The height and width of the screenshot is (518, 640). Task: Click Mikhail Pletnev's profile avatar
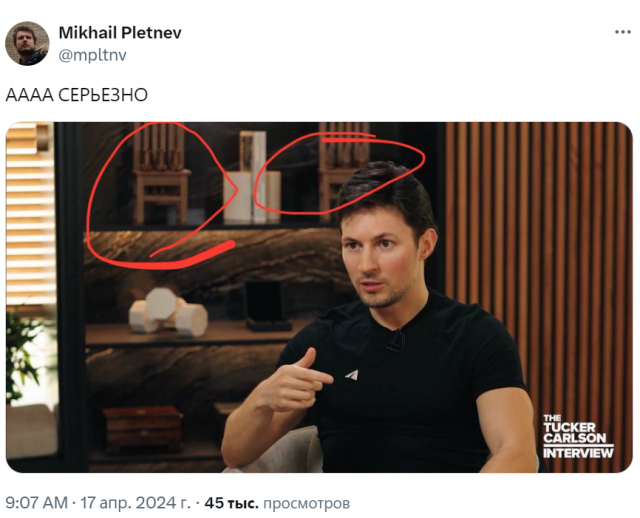pyautogui.click(x=27, y=43)
